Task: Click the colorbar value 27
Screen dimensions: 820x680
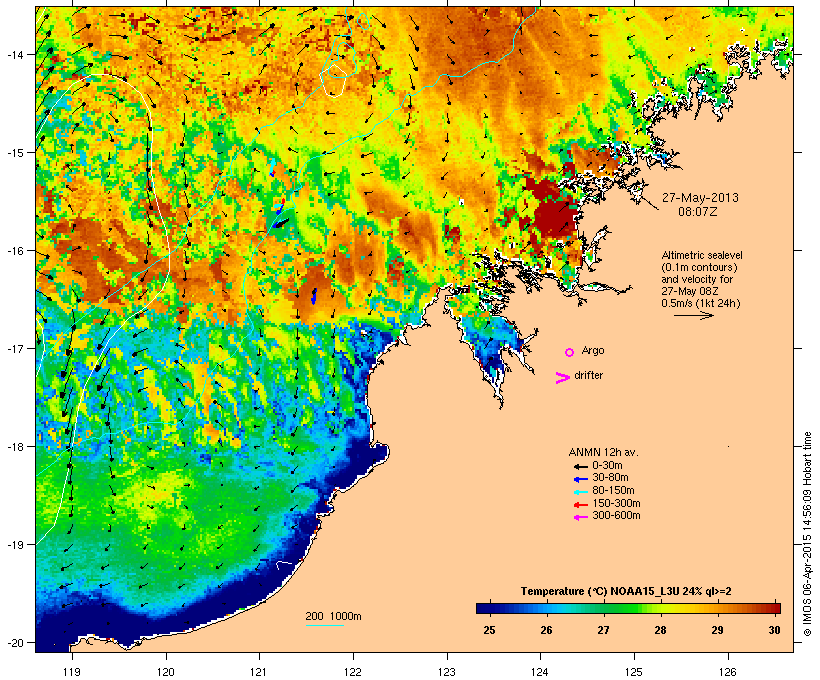Action: (603, 630)
